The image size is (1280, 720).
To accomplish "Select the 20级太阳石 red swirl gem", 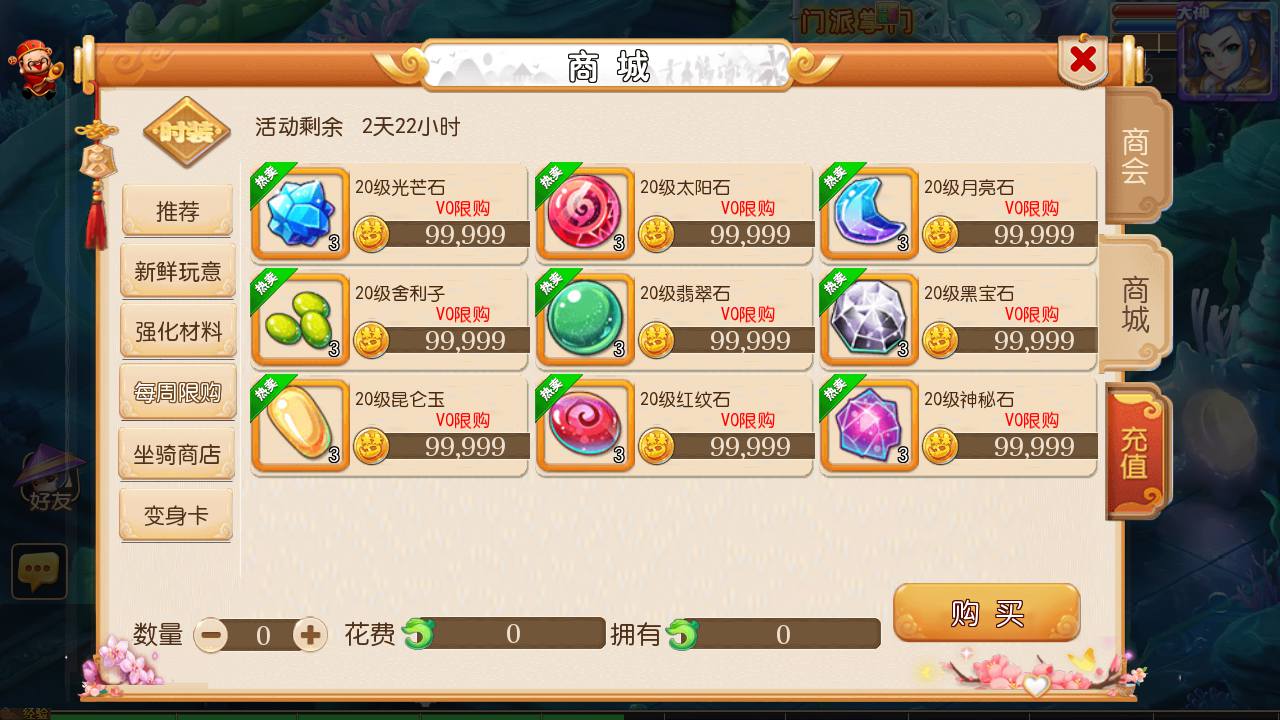I will tap(585, 213).
